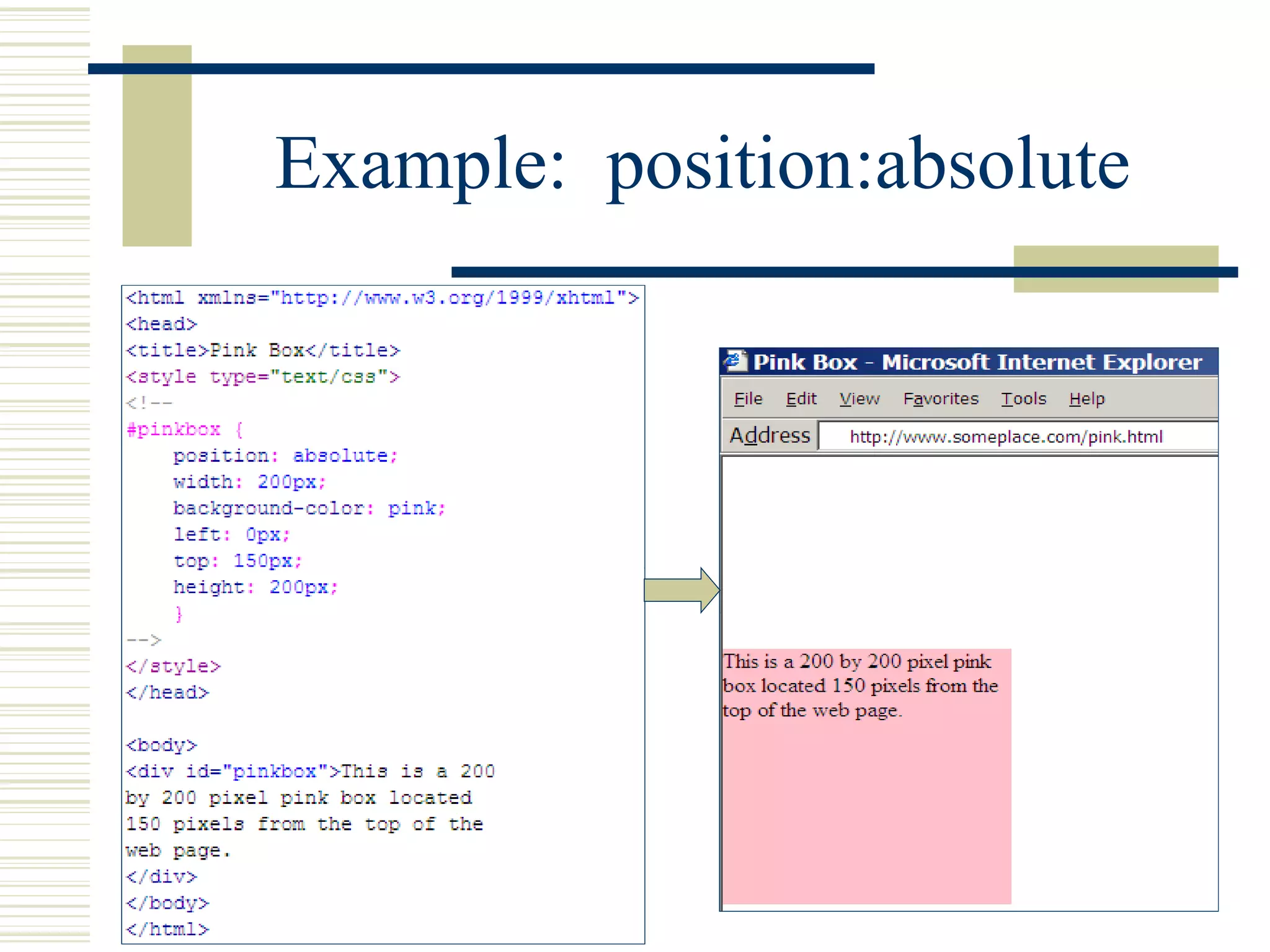
Task: Click the Address label
Action: [770, 435]
